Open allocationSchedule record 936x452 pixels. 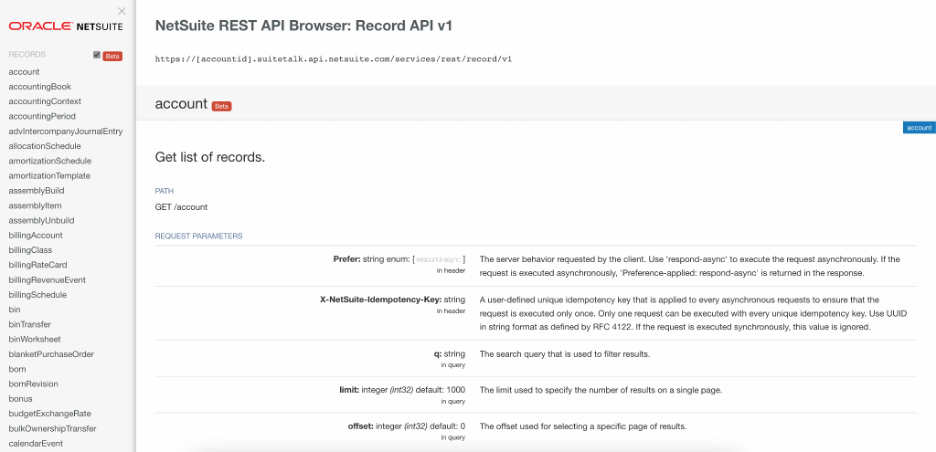(x=45, y=146)
